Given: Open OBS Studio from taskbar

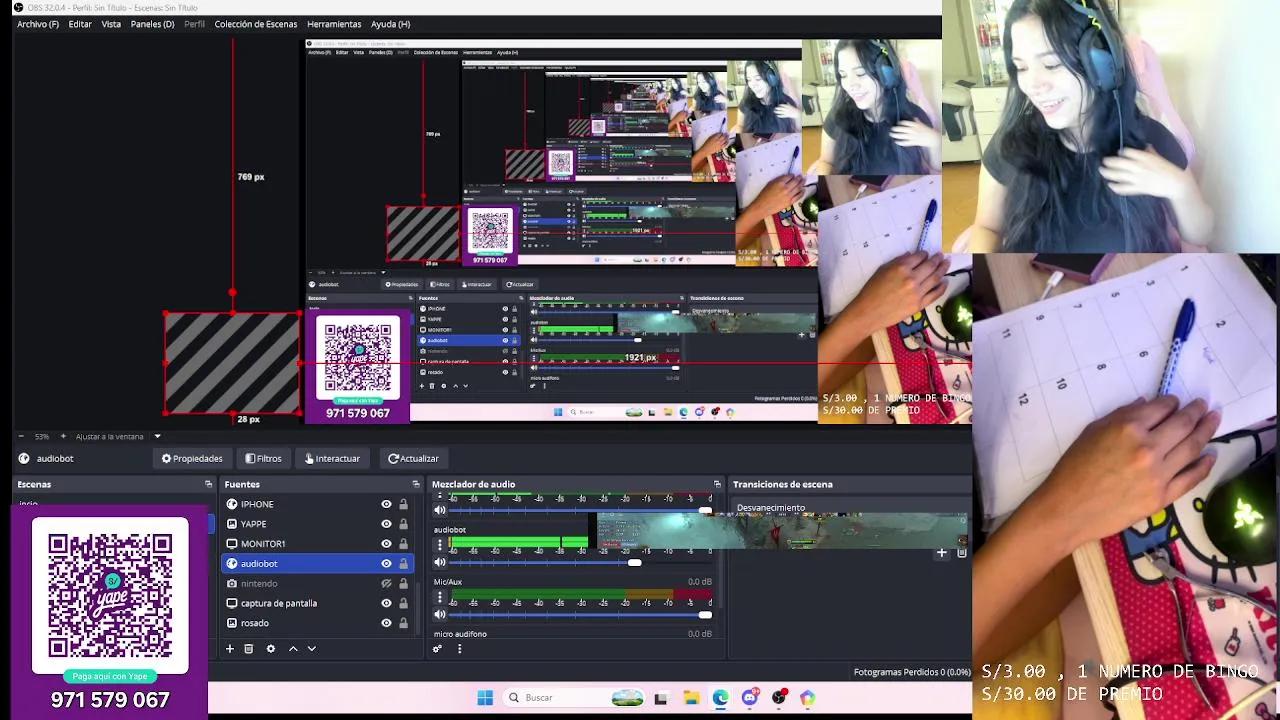Looking at the screenshot, I should 779,698.
